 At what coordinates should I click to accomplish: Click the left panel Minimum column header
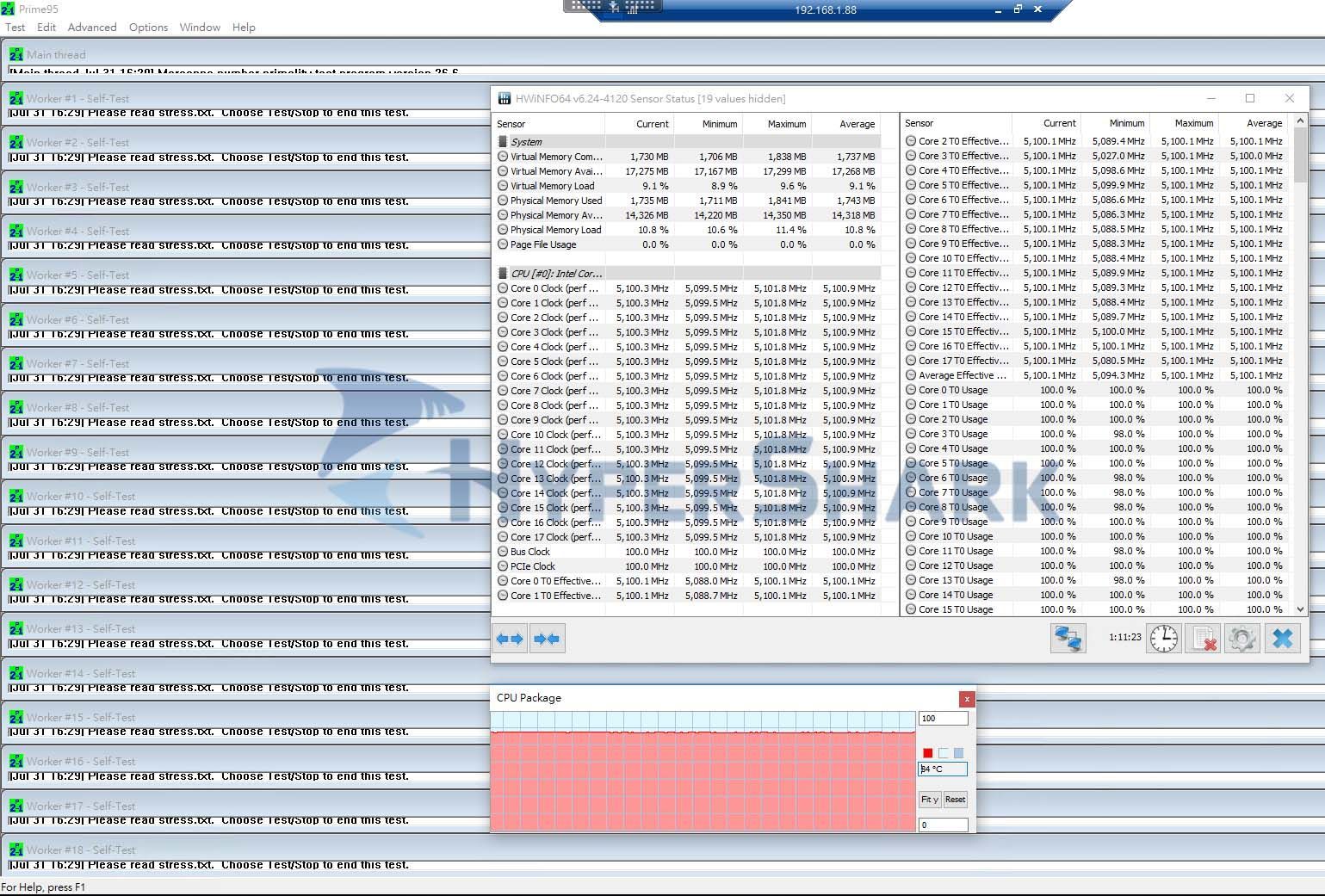coord(709,124)
